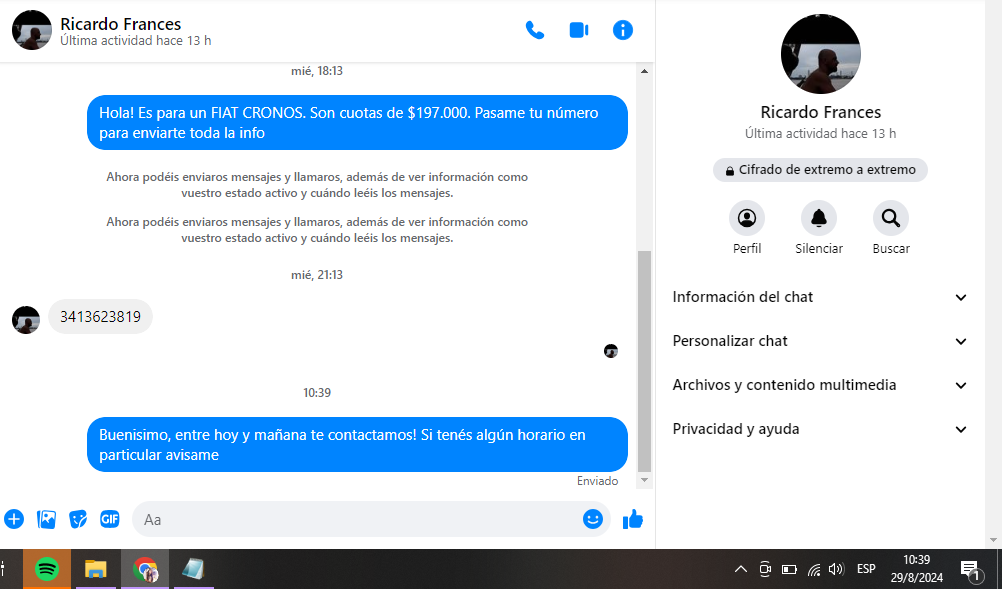Image resolution: width=1002 pixels, height=589 pixels.
Task: Click the Buscar magnifier icon
Action: click(891, 218)
